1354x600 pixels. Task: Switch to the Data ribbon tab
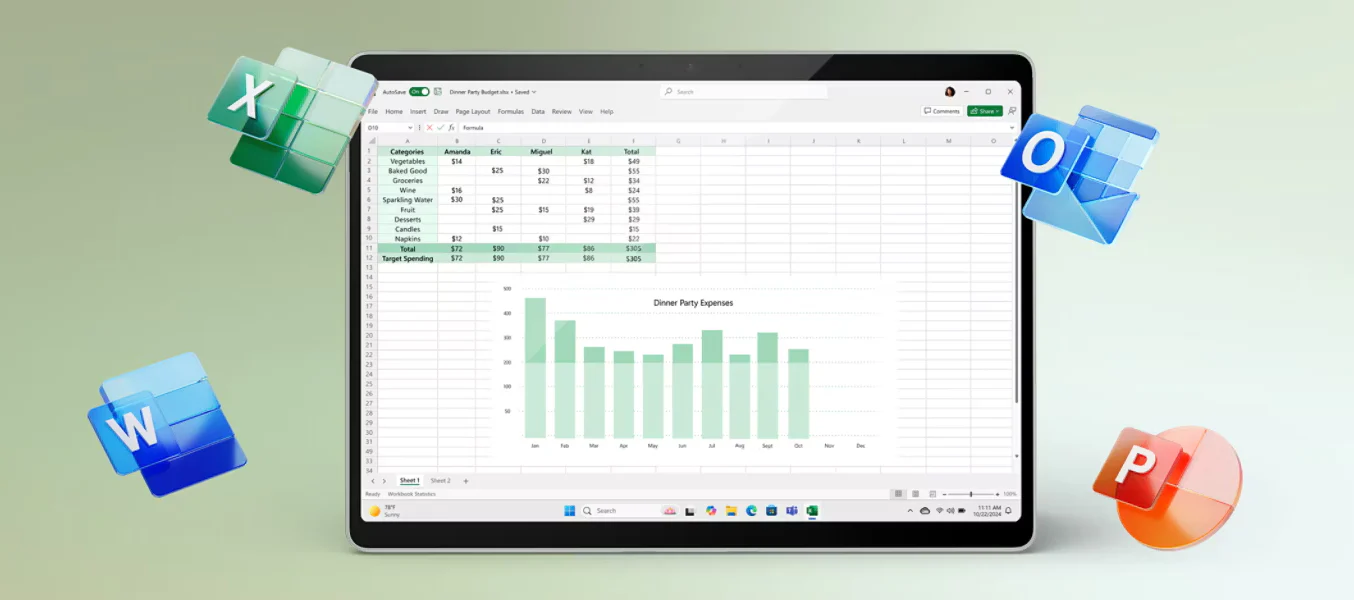tap(538, 112)
